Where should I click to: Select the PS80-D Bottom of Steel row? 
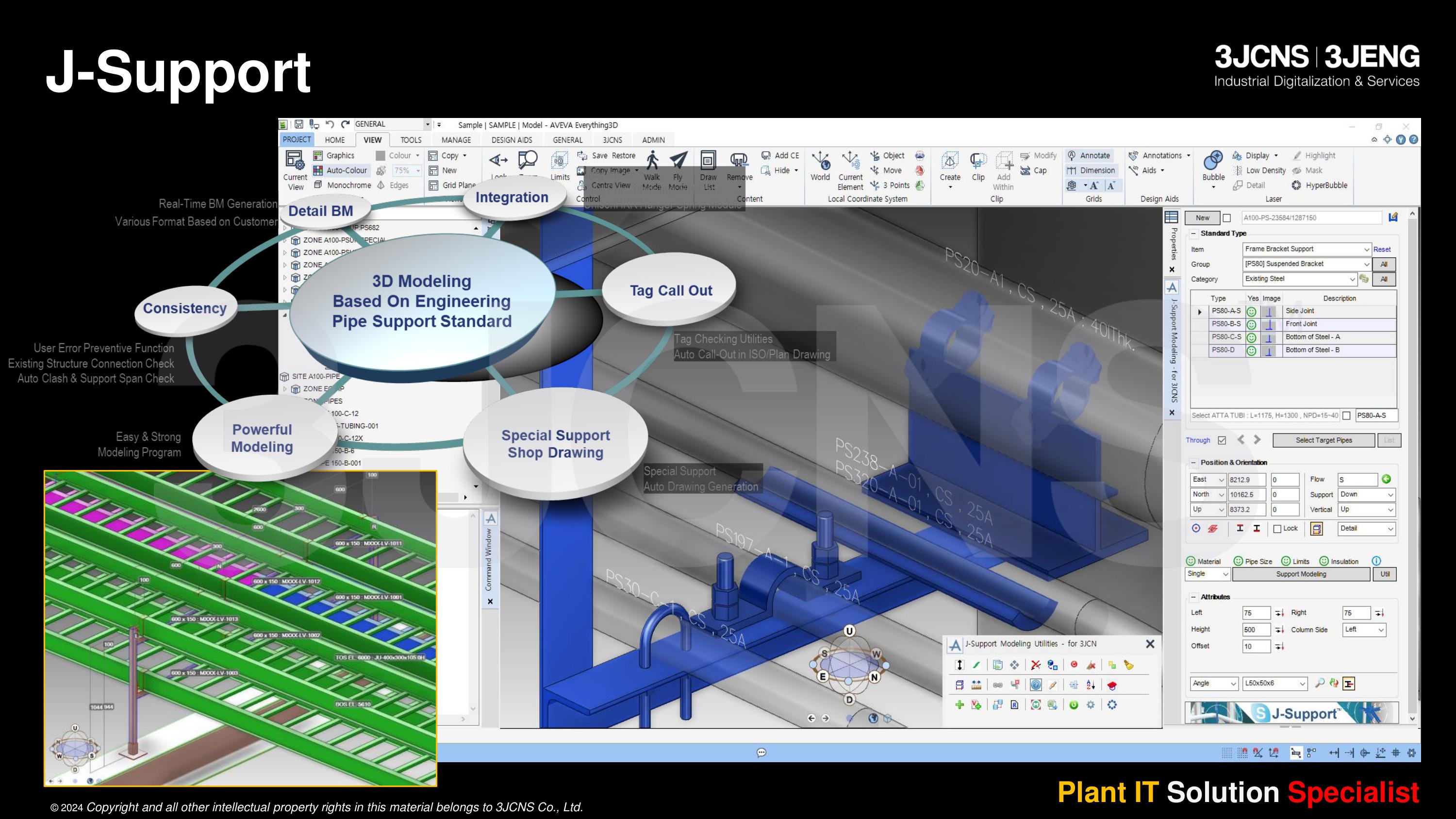pyautogui.click(x=1294, y=351)
